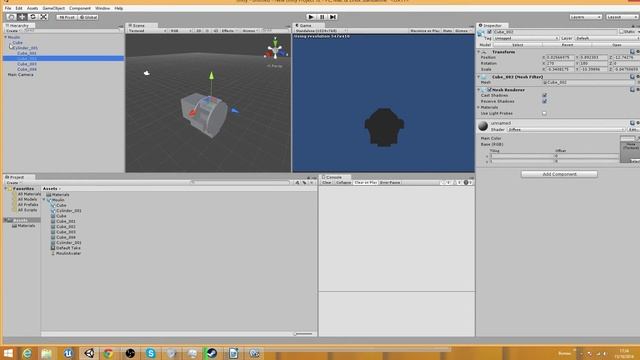Toggle the Cube_002 active checkbox
Viewport: 640px width, 360px height.
click(x=489, y=31)
